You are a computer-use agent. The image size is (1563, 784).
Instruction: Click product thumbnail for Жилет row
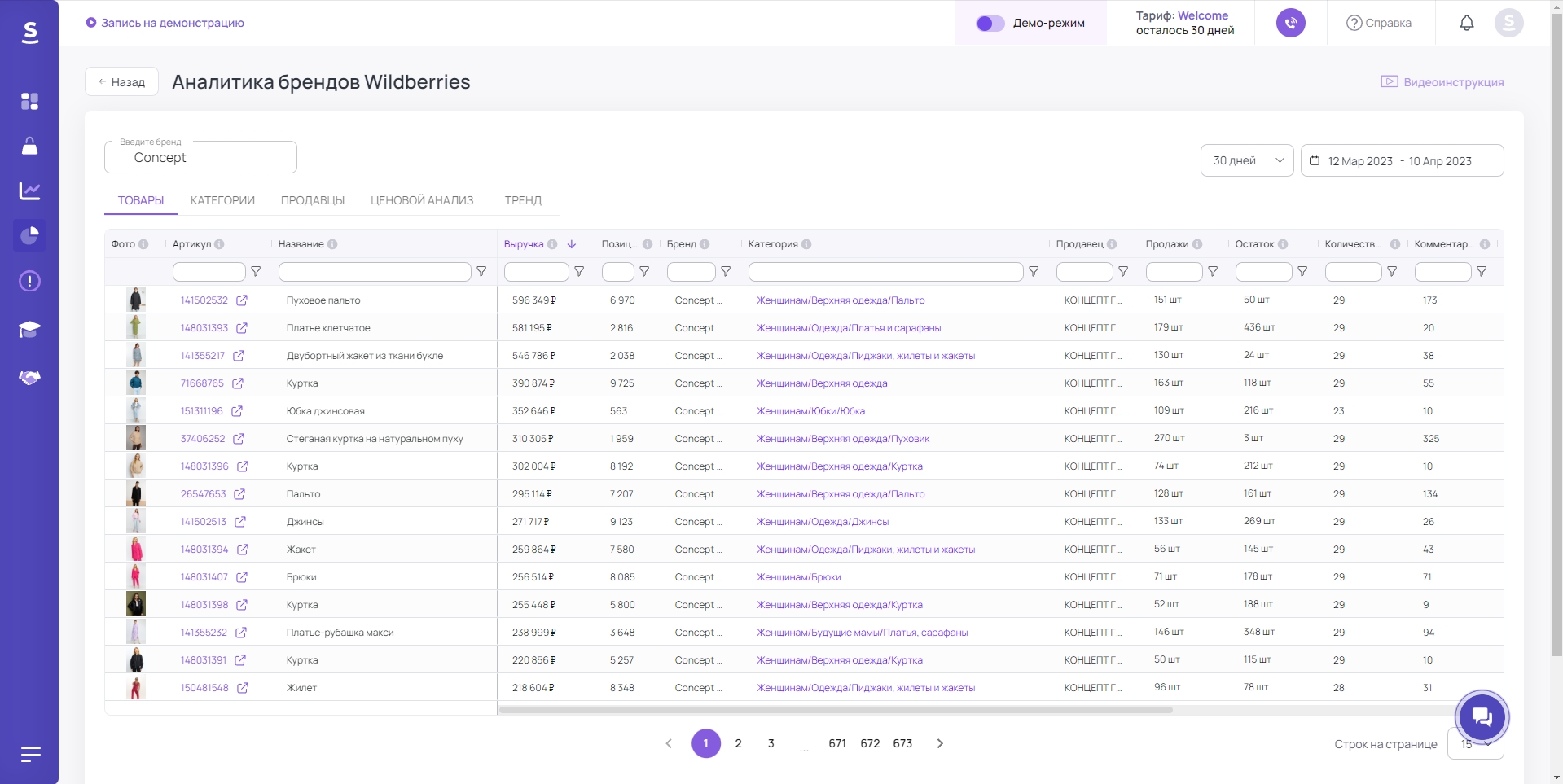tap(136, 687)
